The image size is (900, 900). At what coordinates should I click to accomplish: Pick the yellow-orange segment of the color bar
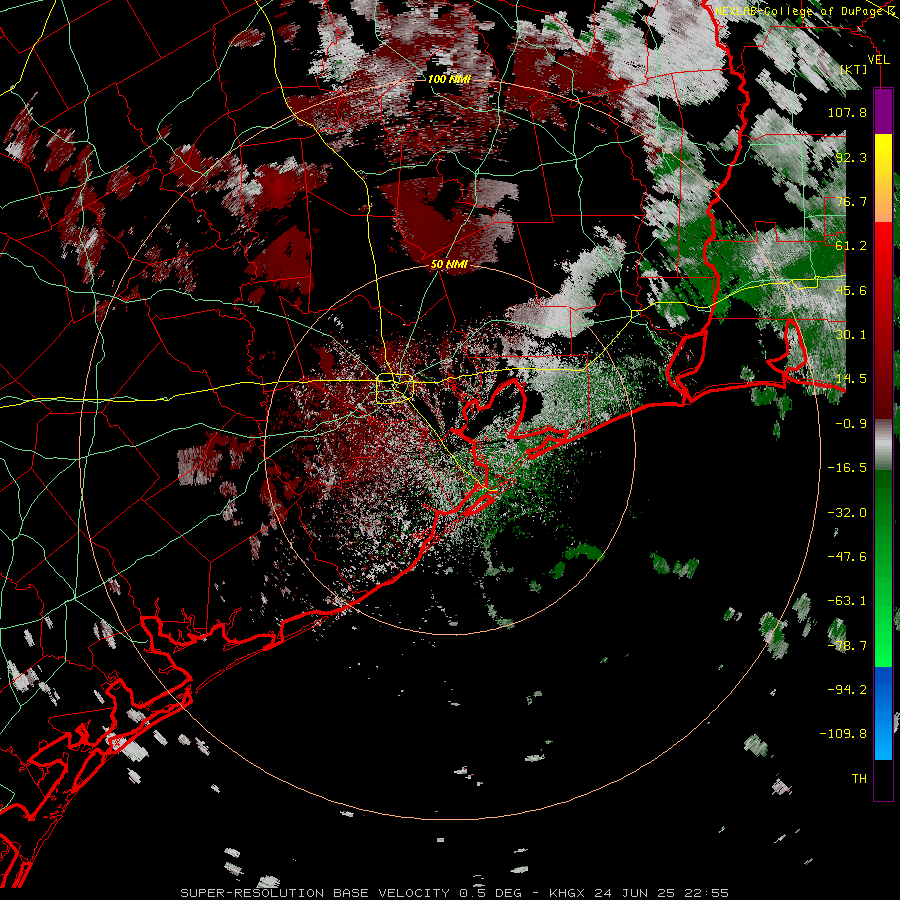pyautogui.click(x=883, y=178)
